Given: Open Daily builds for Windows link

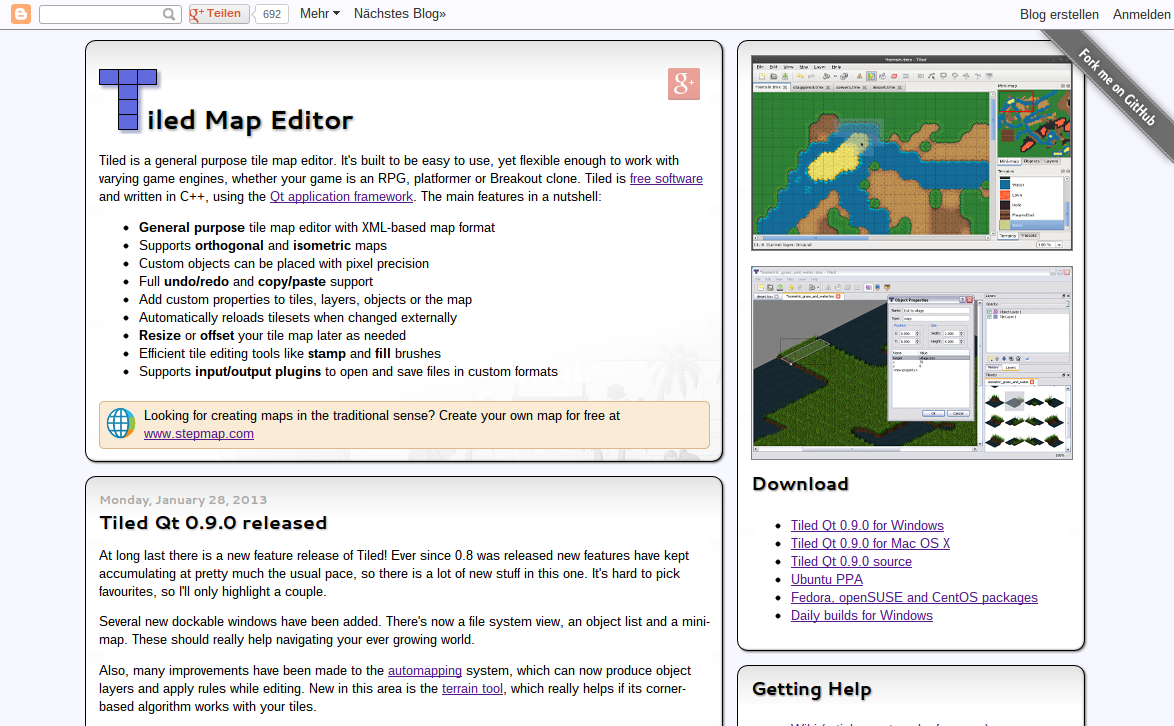Looking at the screenshot, I should coord(862,615).
